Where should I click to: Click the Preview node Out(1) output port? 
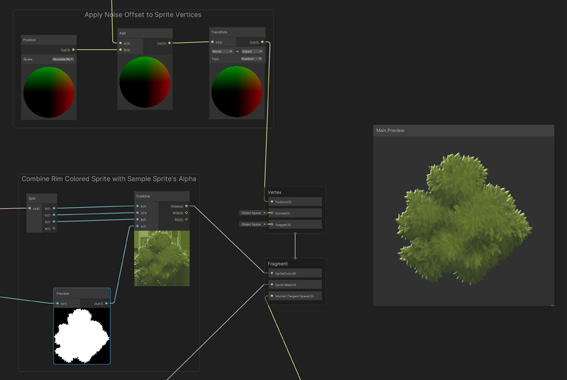pos(106,303)
